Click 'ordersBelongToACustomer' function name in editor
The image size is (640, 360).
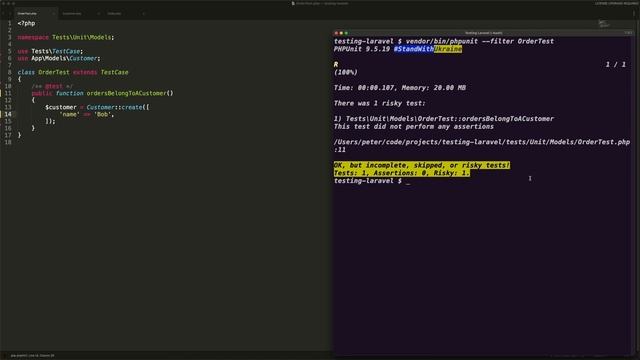click(126, 93)
